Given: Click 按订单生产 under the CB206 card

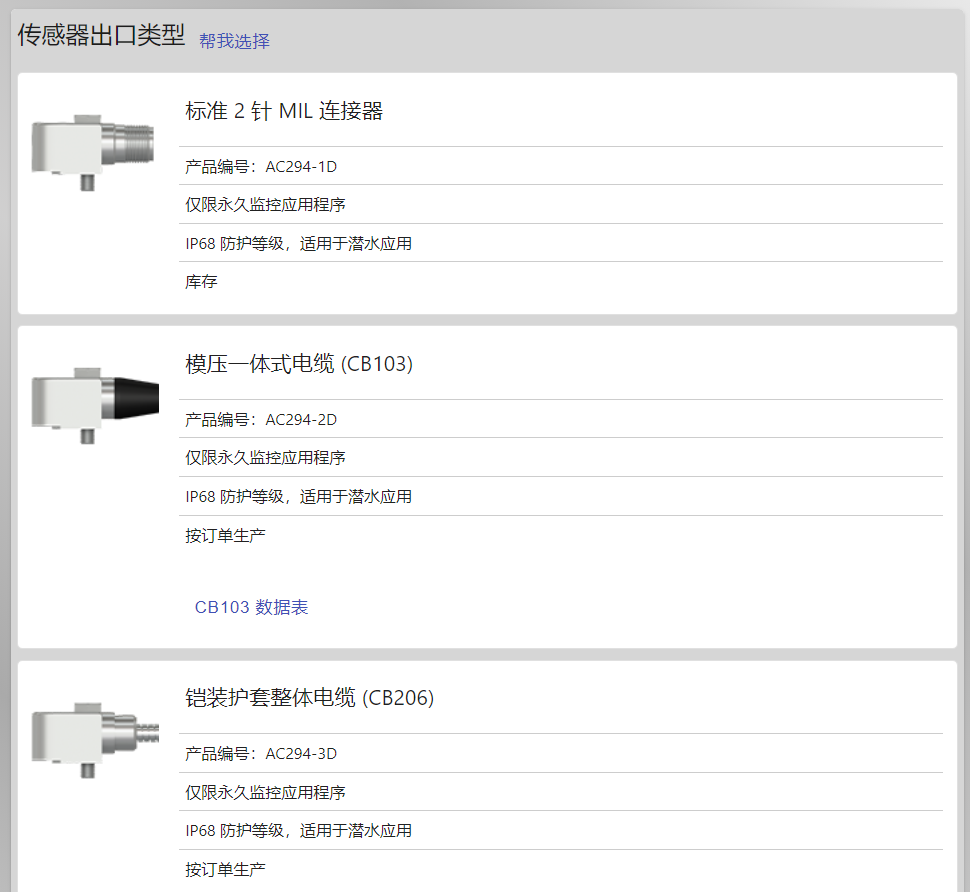Looking at the screenshot, I should pos(225,870).
